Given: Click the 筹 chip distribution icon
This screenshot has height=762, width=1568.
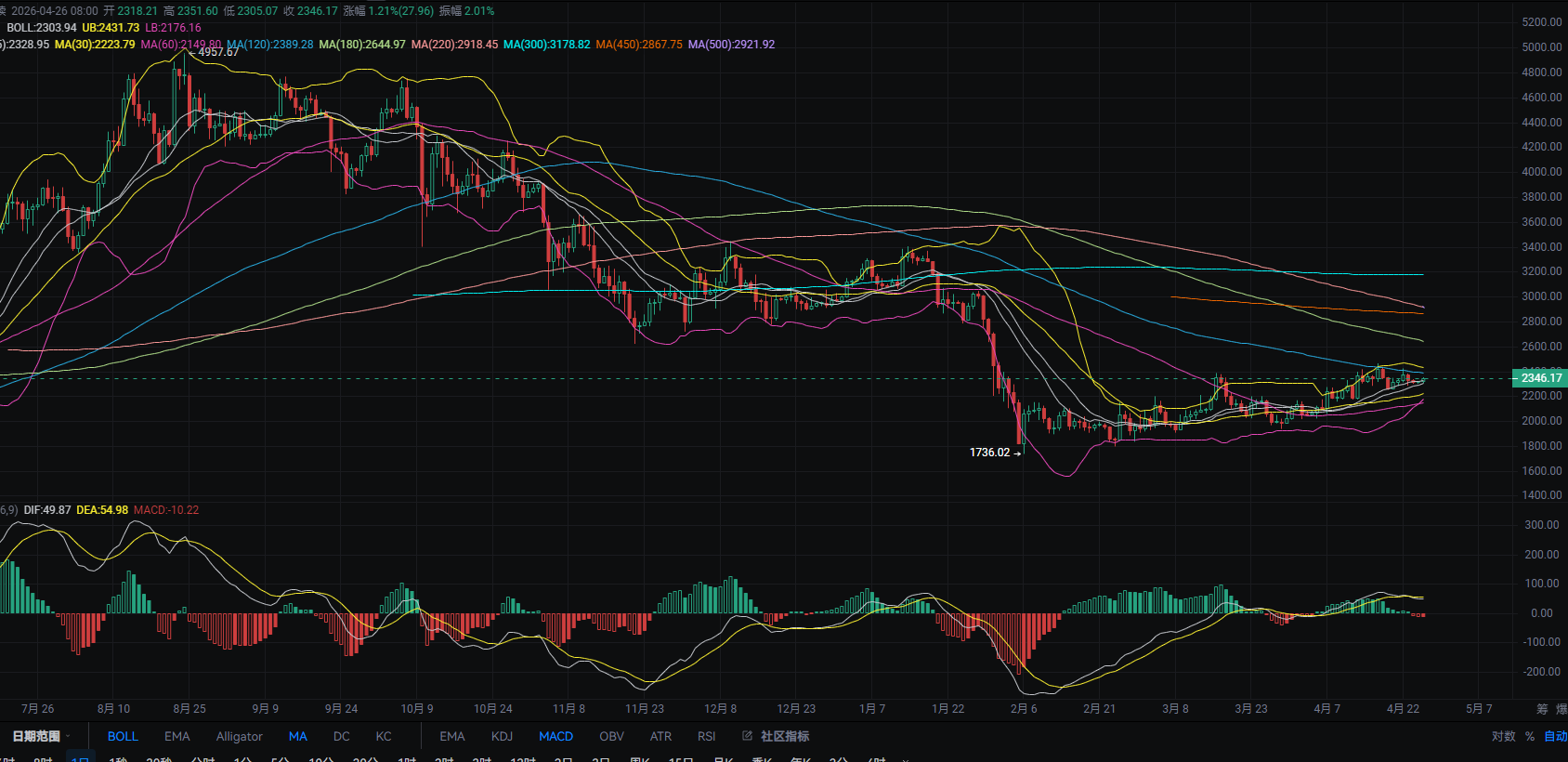Looking at the screenshot, I should click(x=1542, y=709).
